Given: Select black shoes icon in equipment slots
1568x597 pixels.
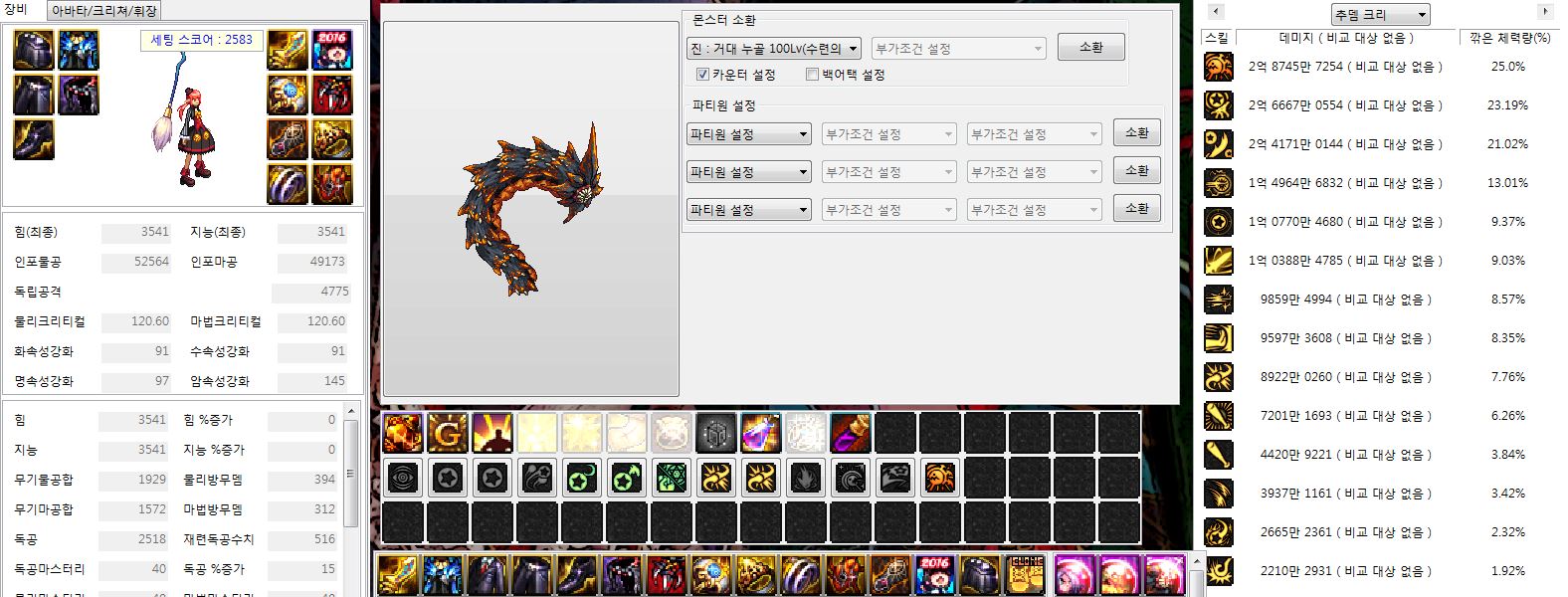Looking at the screenshot, I should pos(33,140).
